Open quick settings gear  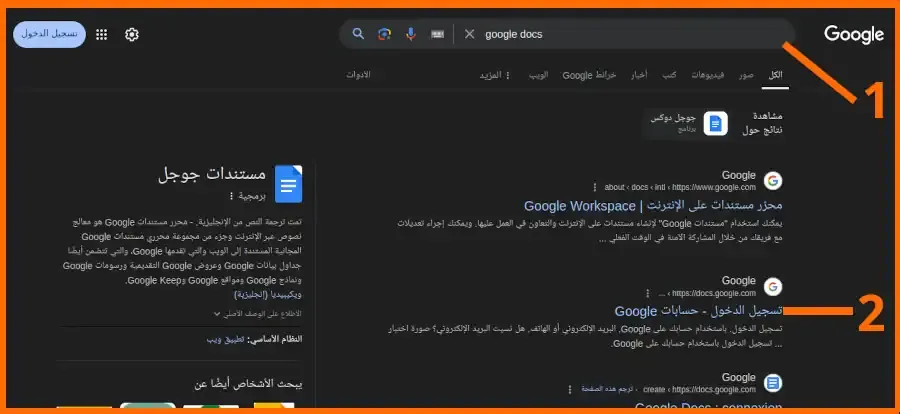point(132,35)
